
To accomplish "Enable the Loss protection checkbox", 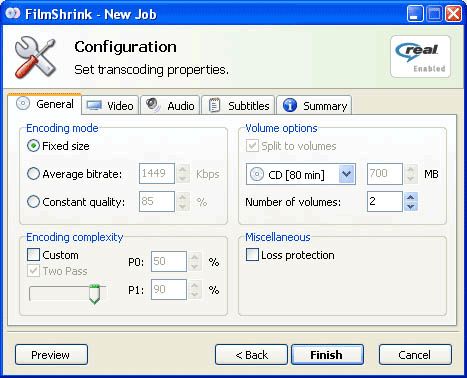I will [252, 255].
